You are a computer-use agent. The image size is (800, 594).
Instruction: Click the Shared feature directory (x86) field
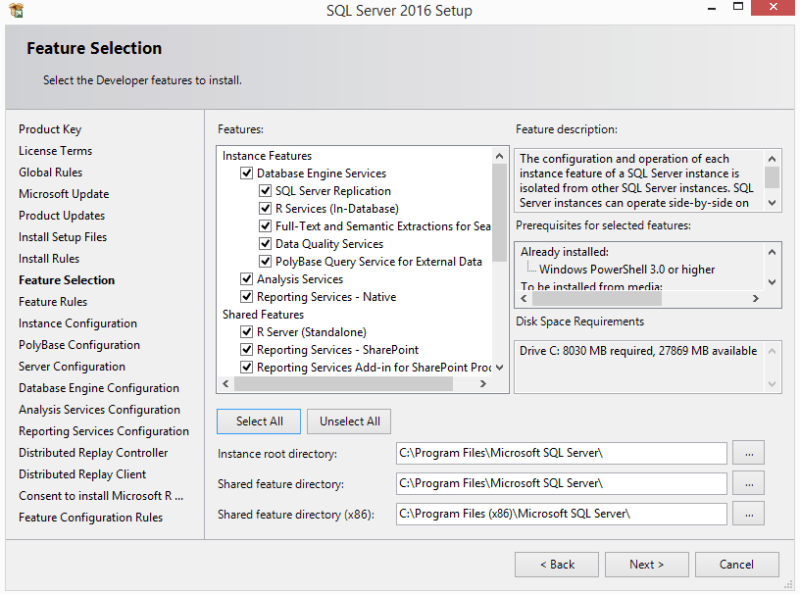(x=561, y=514)
